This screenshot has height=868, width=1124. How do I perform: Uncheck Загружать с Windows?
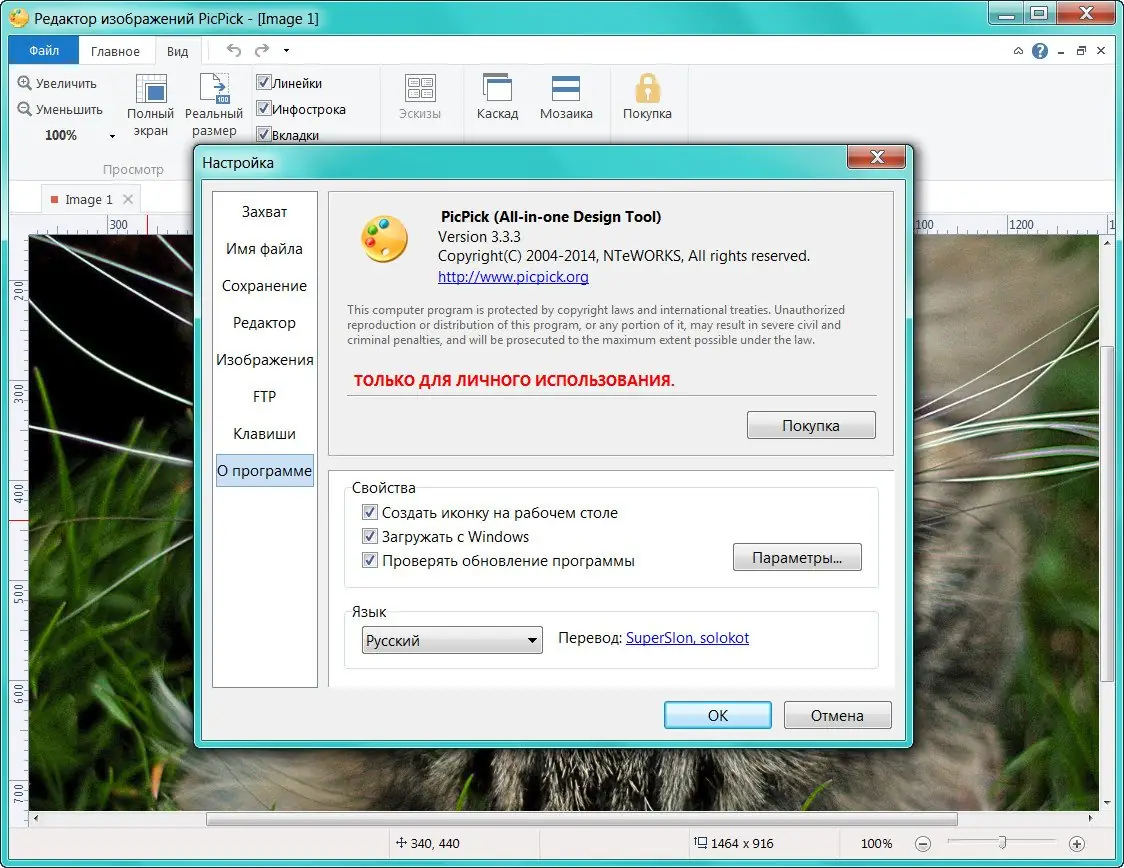[370, 536]
